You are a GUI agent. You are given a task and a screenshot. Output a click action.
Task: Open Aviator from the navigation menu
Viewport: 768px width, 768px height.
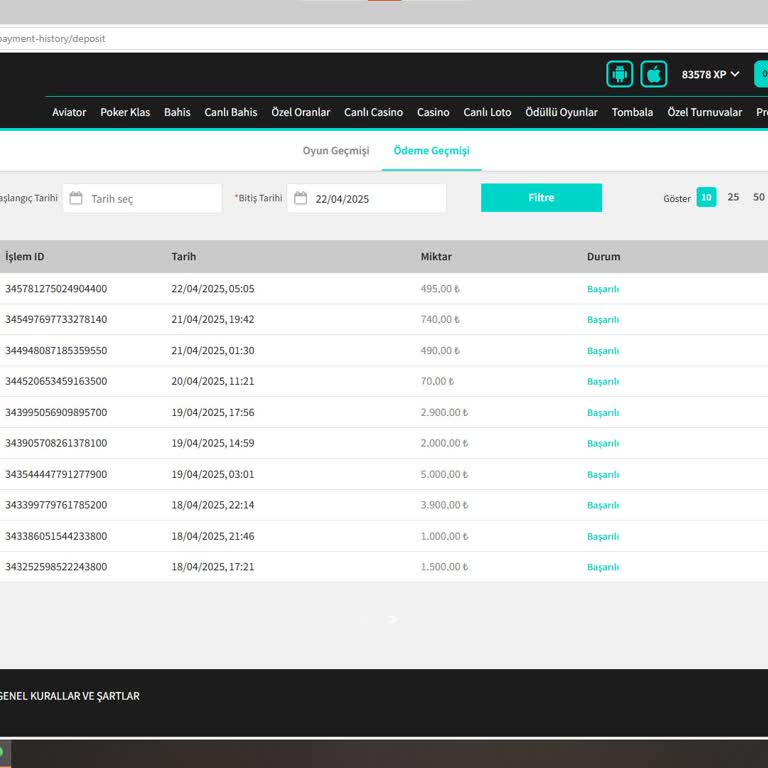69,112
